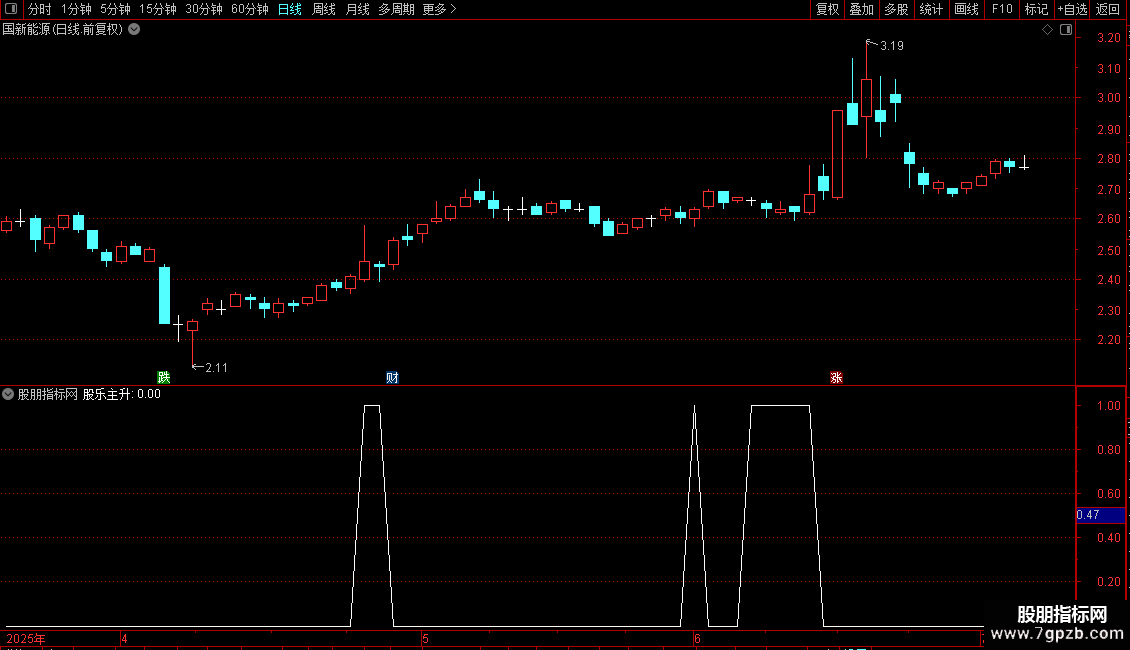Viewport: 1130px width, 650px height.
Task: Open the 股朋指标网 indicator dropdown
Action: point(8,394)
